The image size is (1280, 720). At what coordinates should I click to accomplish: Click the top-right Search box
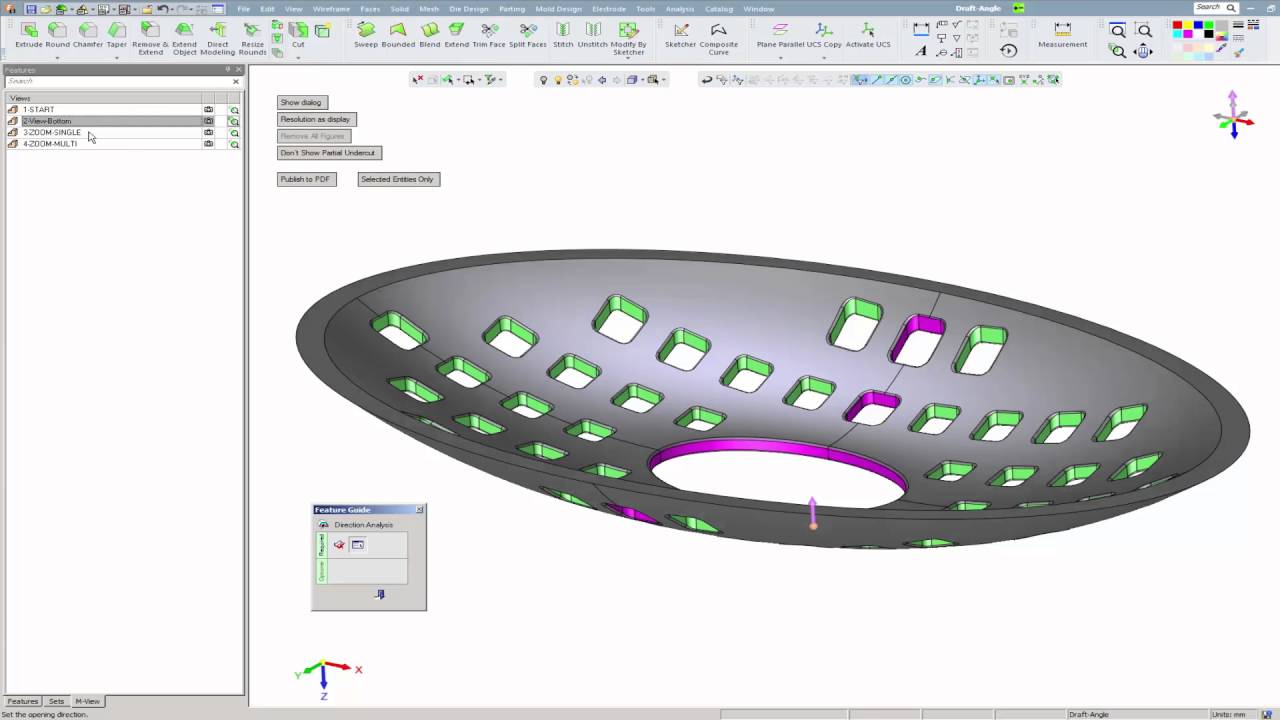1216,8
